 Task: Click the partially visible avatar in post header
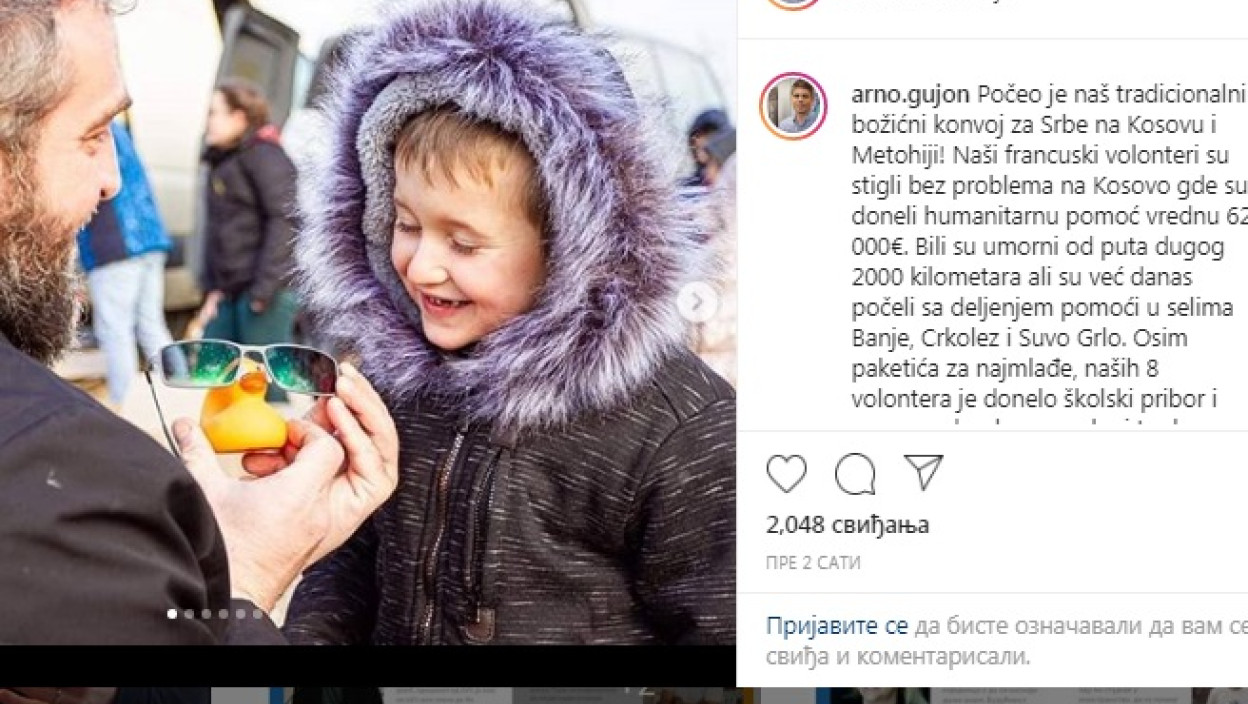pos(792,4)
